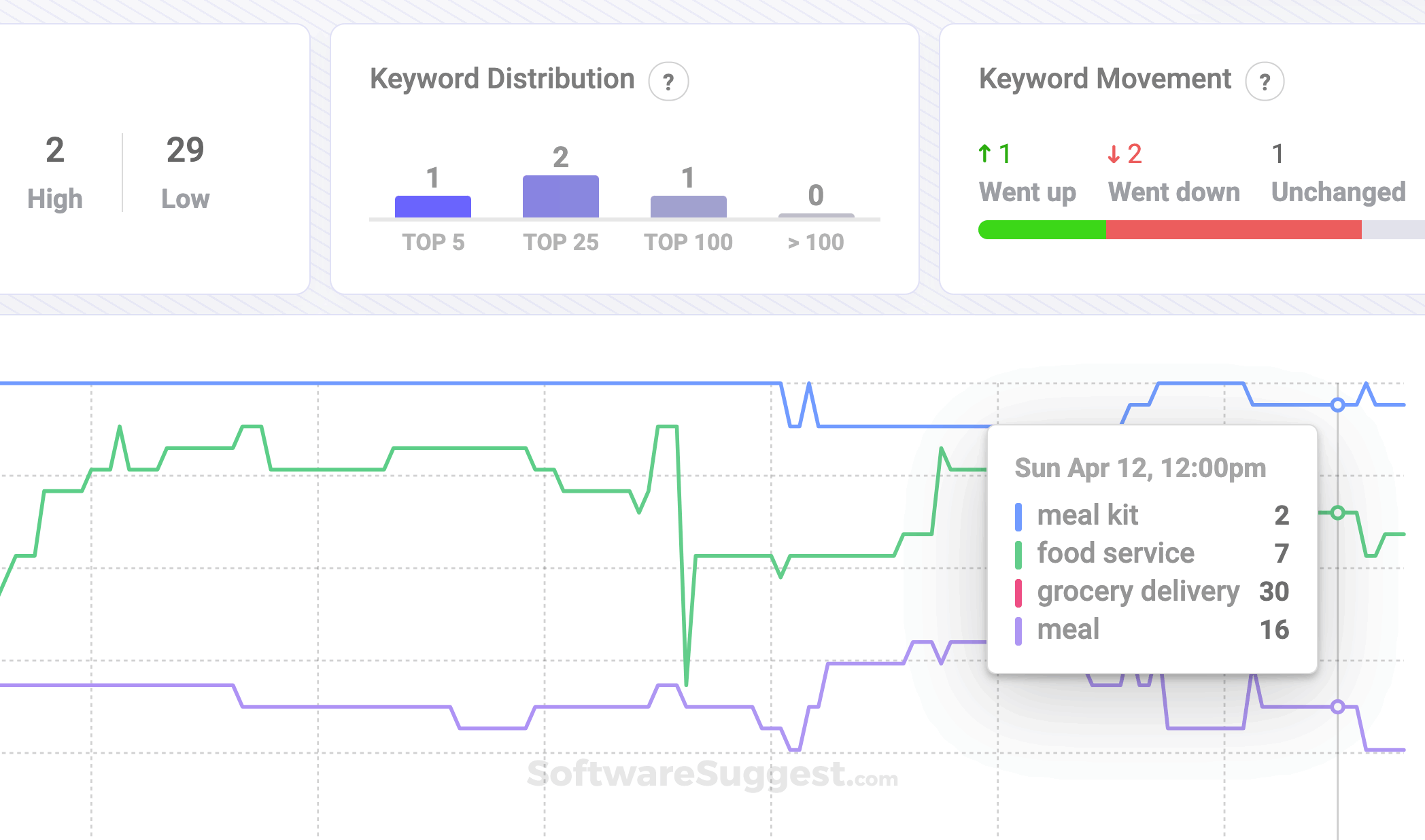Click the green up arrow icon
Screen dimensions: 1425x840
984,153
